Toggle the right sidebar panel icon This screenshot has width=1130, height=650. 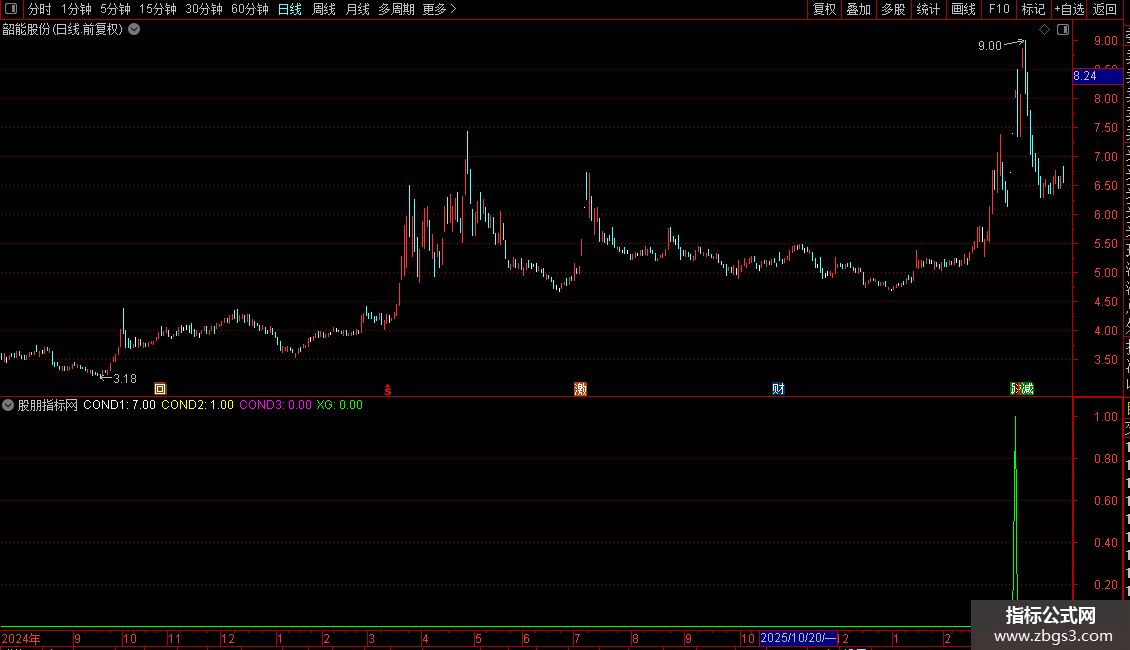click(1062, 30)
